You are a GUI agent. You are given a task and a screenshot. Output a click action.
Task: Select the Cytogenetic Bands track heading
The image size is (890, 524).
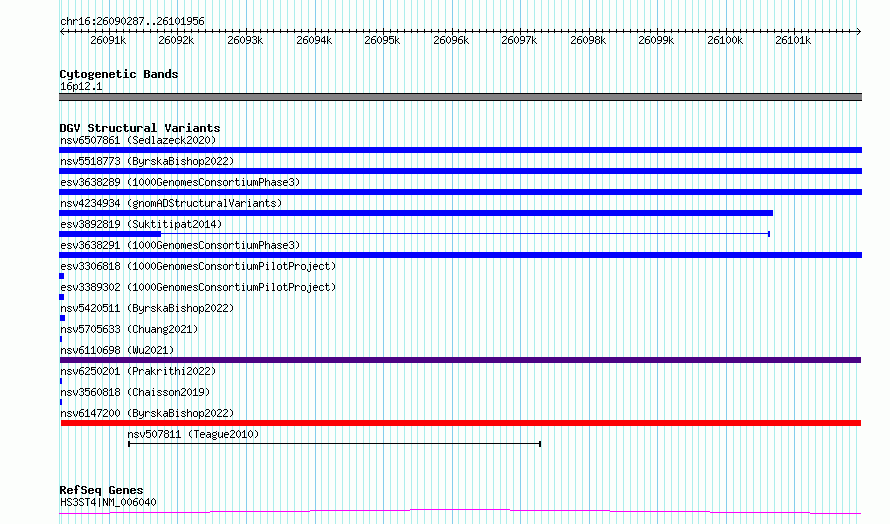(x=119, y=74)
